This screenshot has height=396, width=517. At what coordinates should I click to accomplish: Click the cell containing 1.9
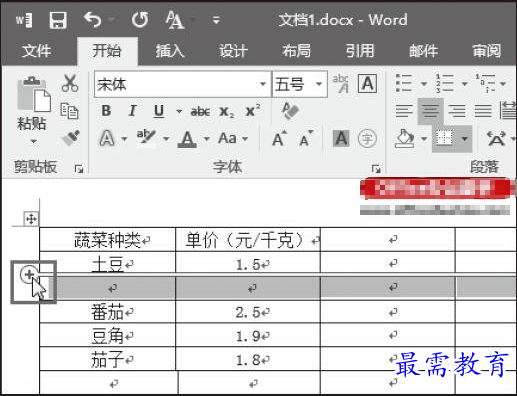pos(248,336)
